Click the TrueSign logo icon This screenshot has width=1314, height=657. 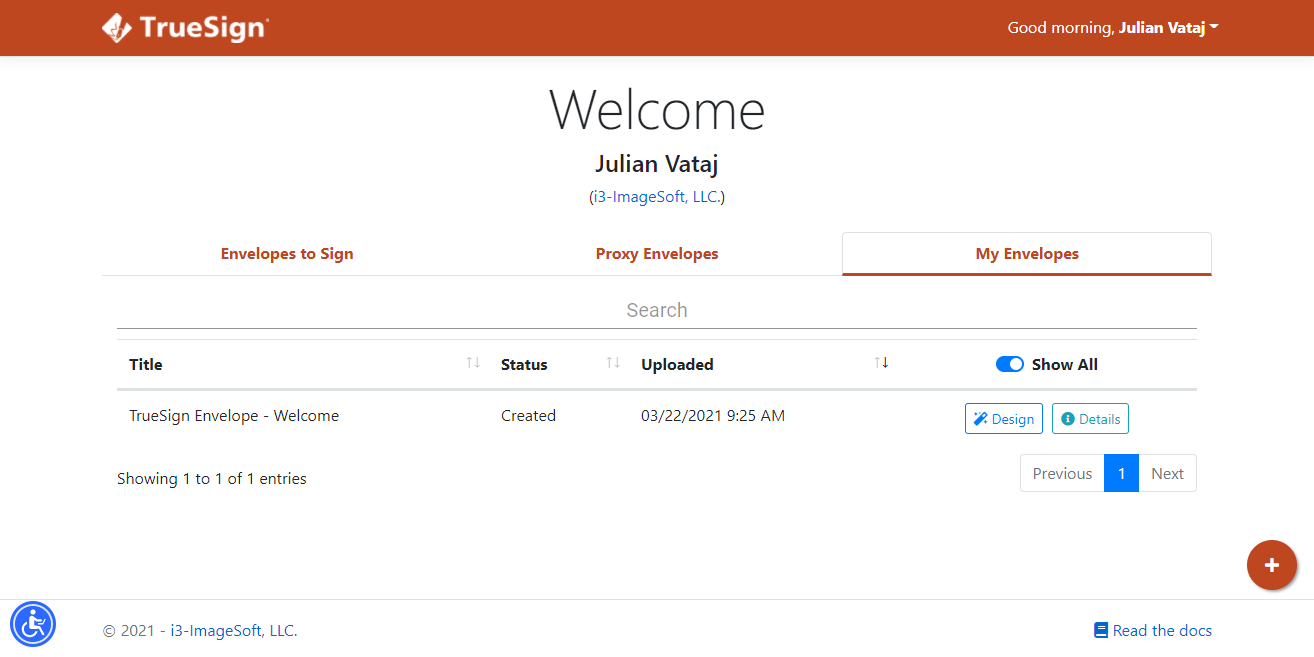(x=119, y=27)
